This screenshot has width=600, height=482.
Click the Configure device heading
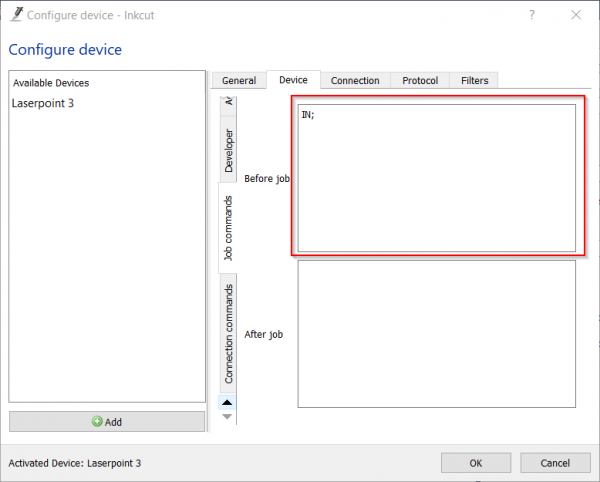[65, 50]
